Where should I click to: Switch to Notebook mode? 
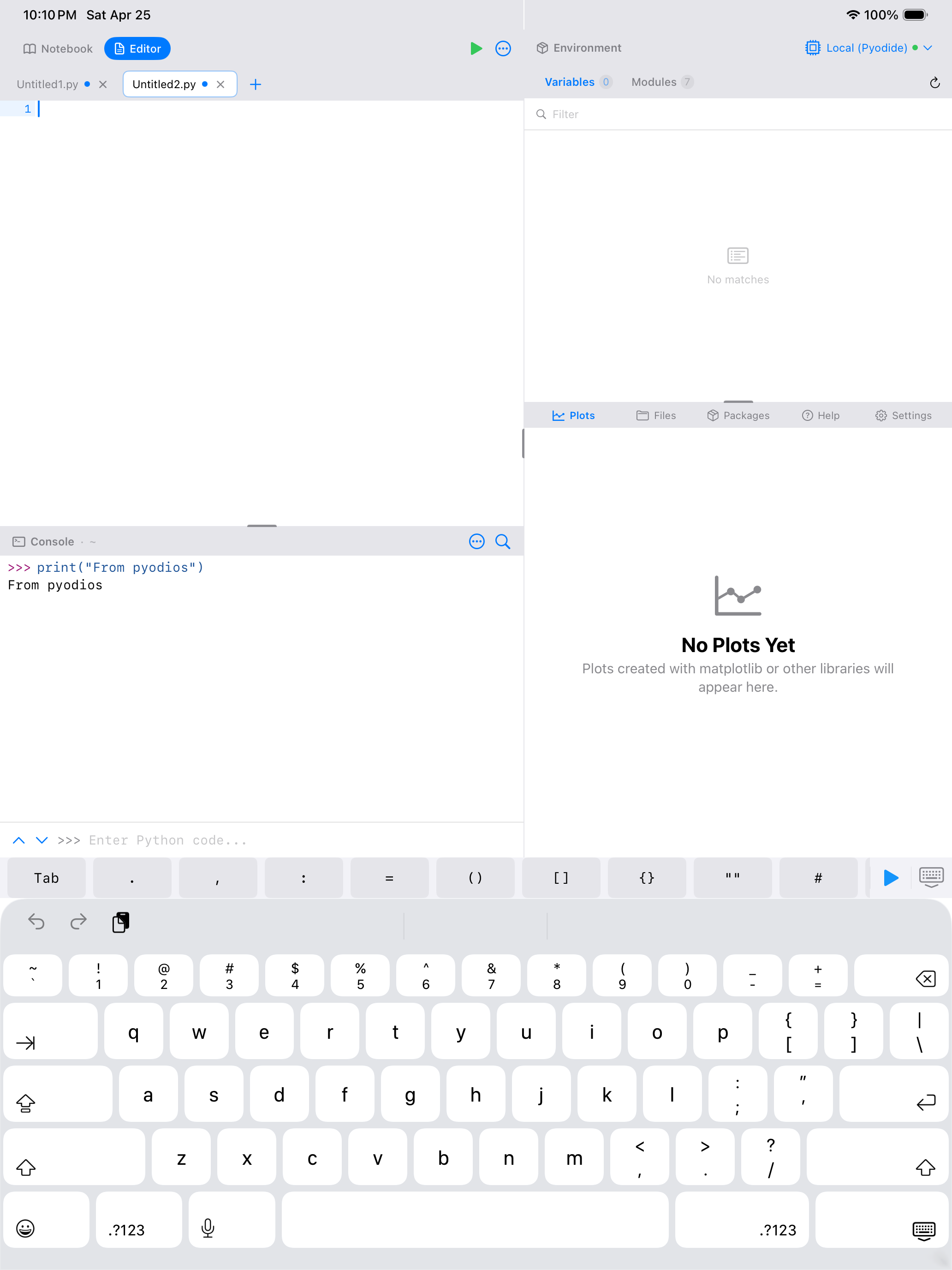click(57, 49)
